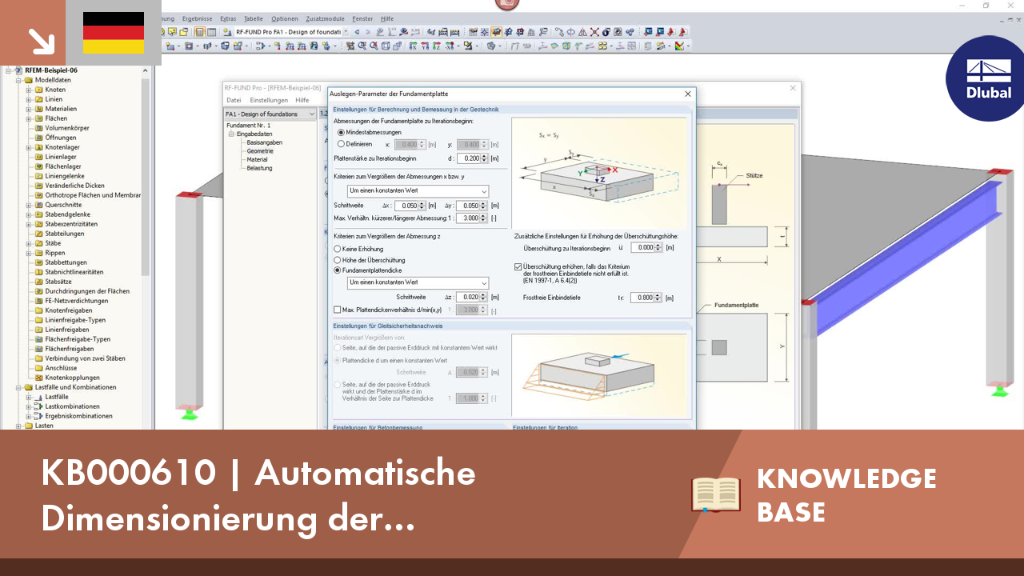The height and width of the screenshot is (576, 1024).
Task: Click the Knowledge Base book icon
Action: pos(716,494)
